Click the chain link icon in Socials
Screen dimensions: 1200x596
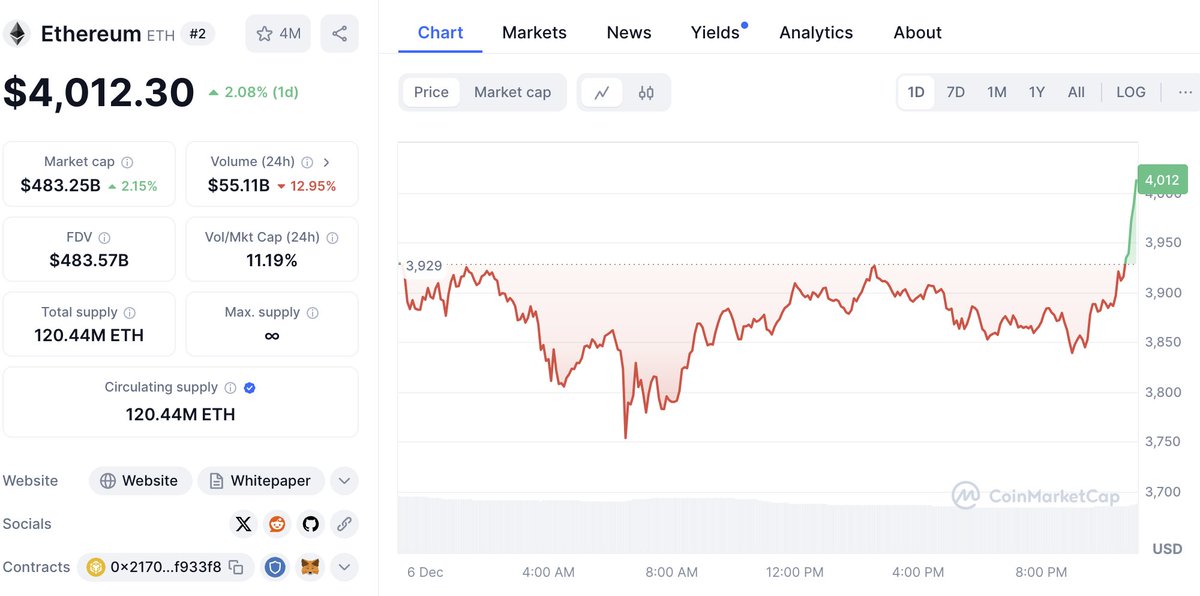click(344, 524)
